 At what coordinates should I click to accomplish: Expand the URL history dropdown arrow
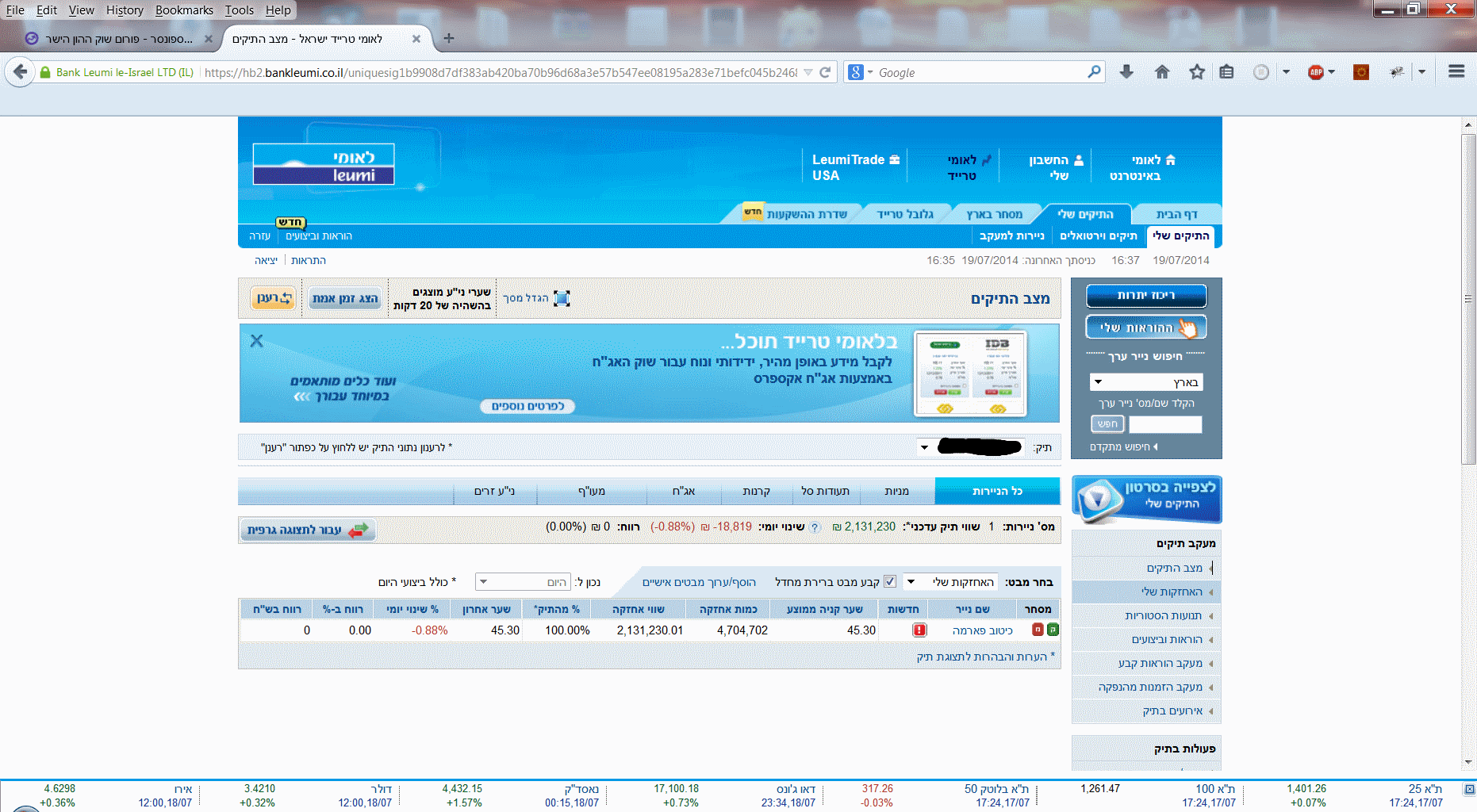click(808, 72)
